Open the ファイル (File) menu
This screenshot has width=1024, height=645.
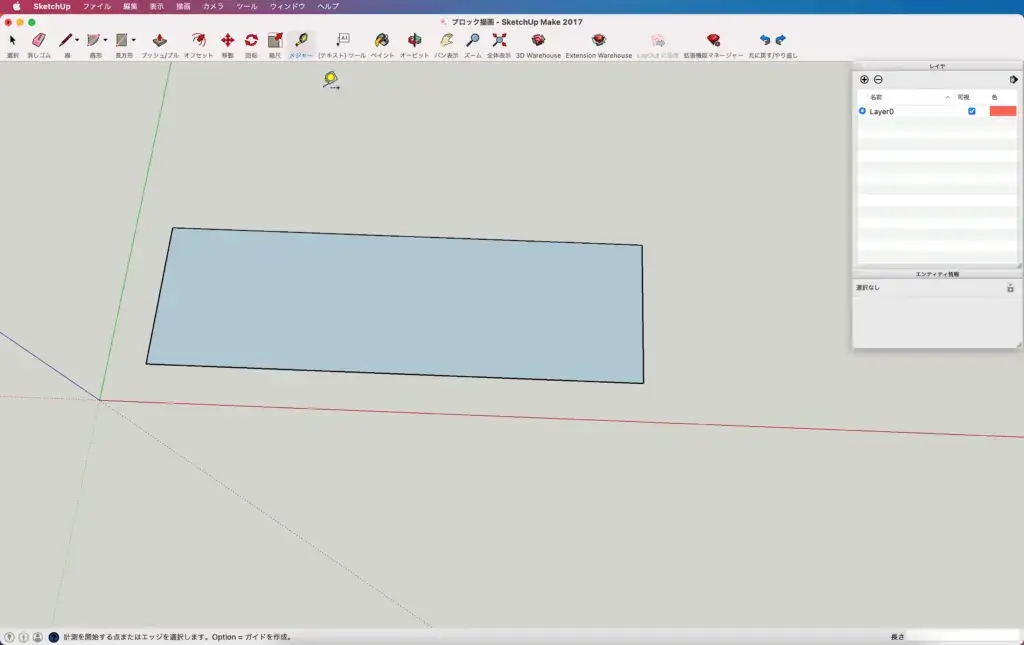pyautogui.click(x=97, y=6)
